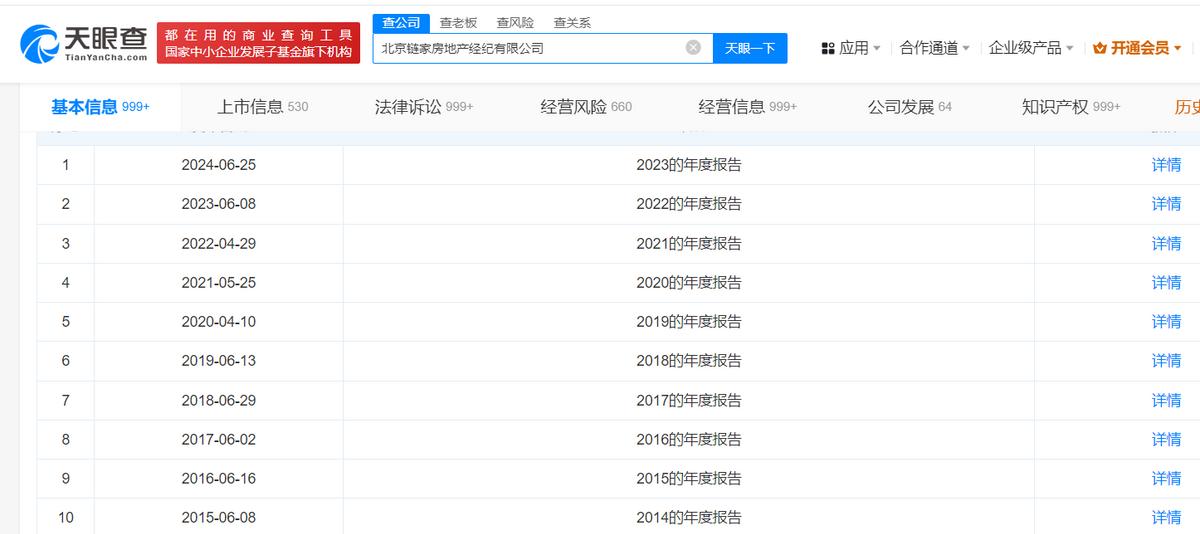Click the 2023的年度报告 cell
The image size is (1200, 534).
pos(689,165)
